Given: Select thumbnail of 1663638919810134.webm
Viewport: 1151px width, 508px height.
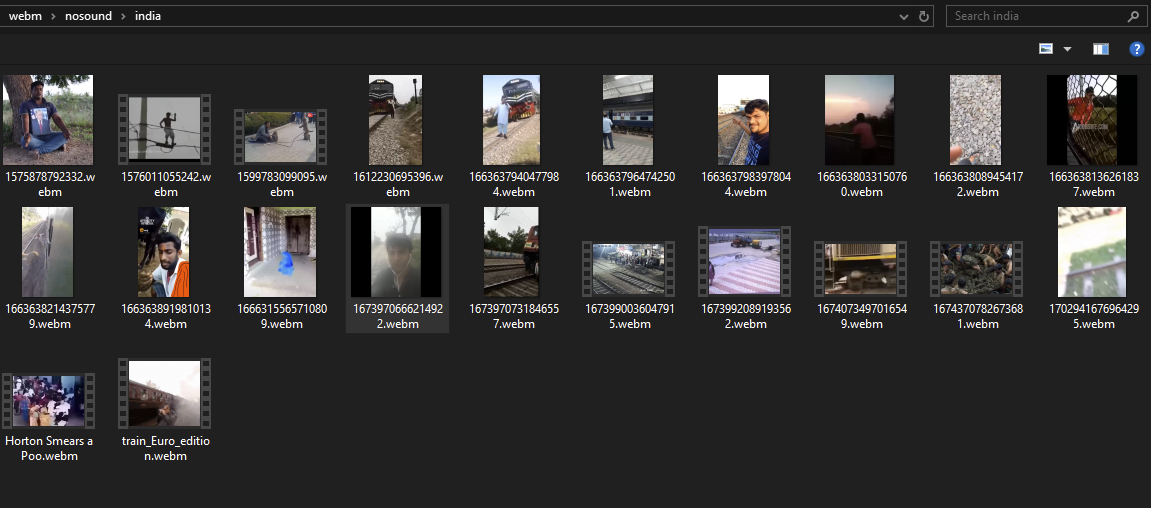Looking at the screenshot, I should tap(164, 252).
